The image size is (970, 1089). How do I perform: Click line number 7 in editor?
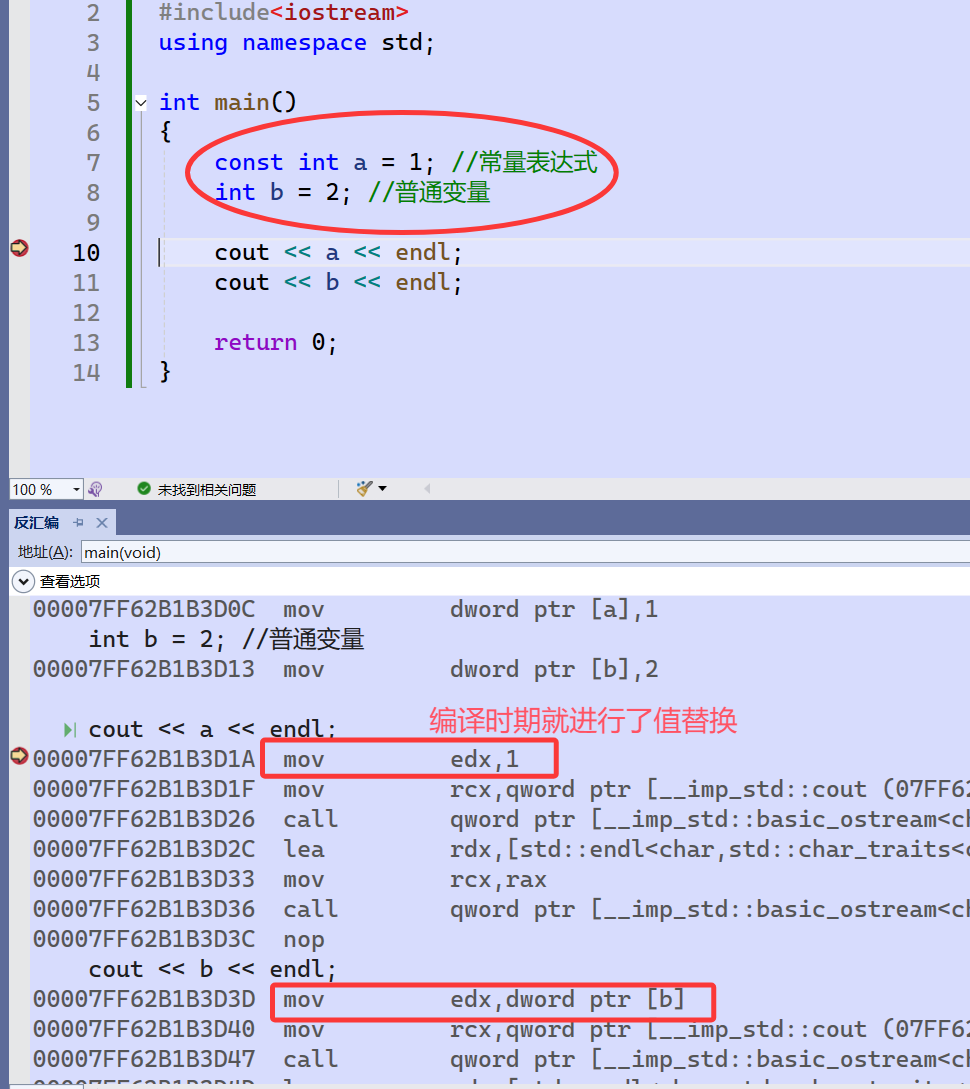pyautogui.click(x=93, y=163)
